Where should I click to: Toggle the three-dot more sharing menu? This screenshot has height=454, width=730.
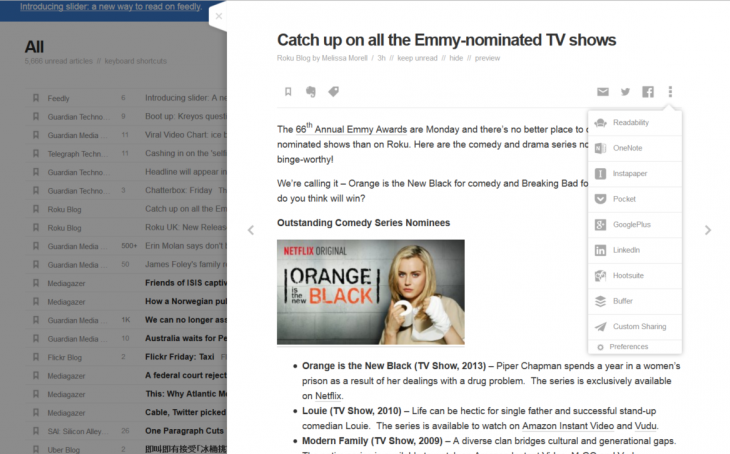click(670, 92)
